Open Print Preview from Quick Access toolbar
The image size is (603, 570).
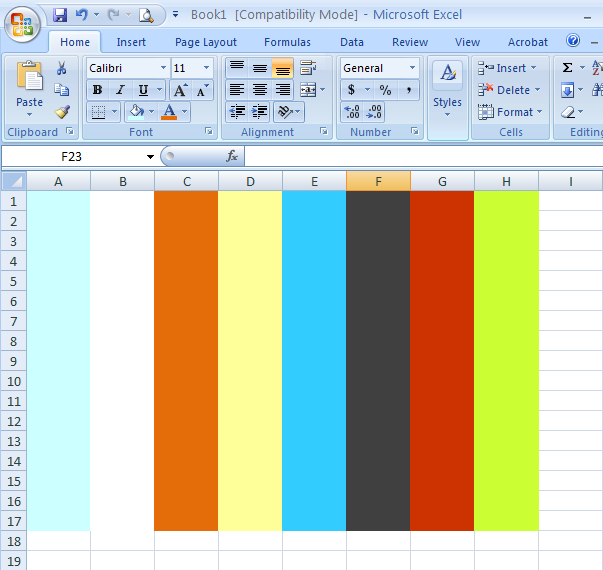(x=146, y=15)
